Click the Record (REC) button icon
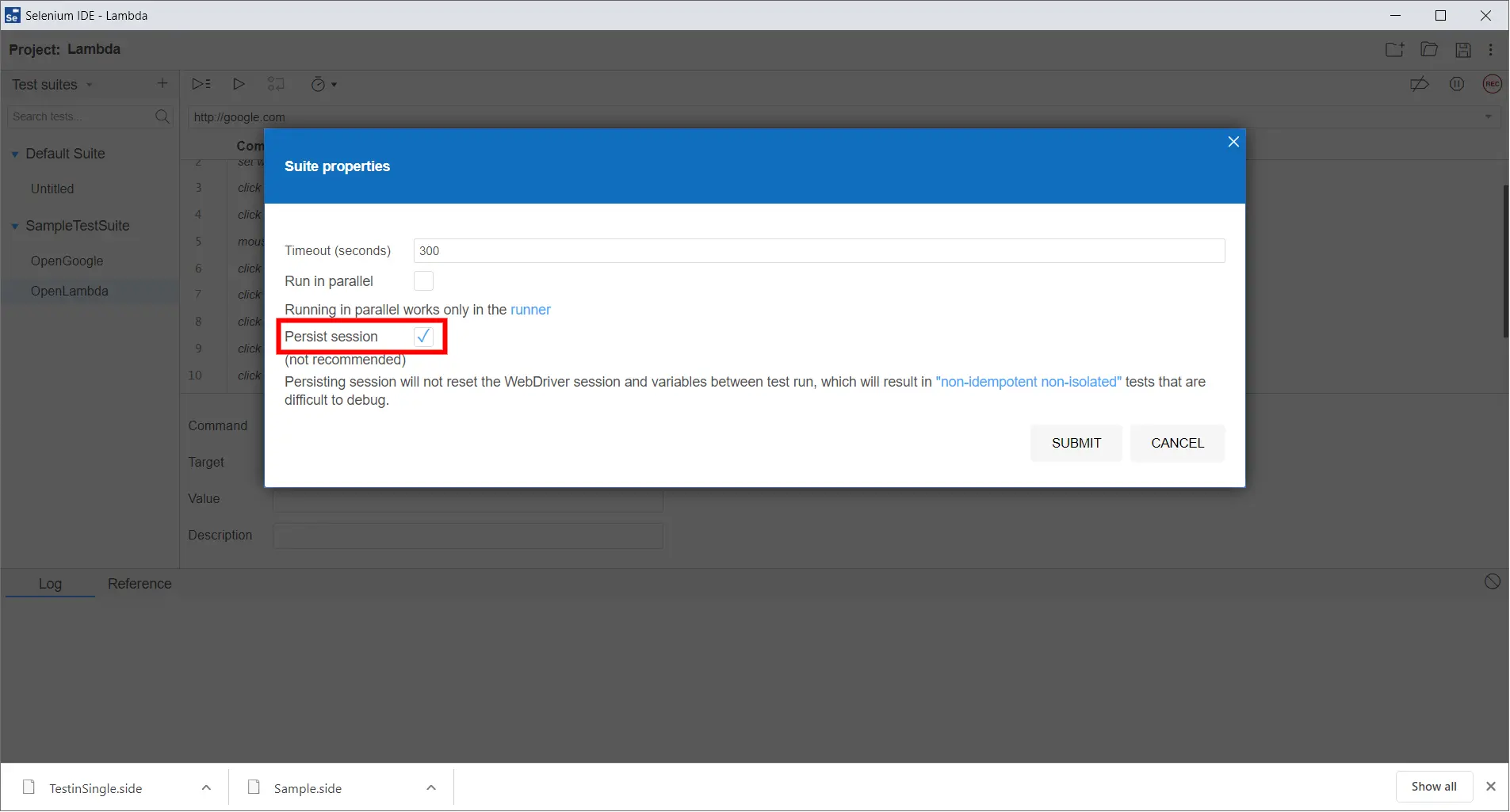The width and height of the screenshot is (1510, 812). [1492, 84]
